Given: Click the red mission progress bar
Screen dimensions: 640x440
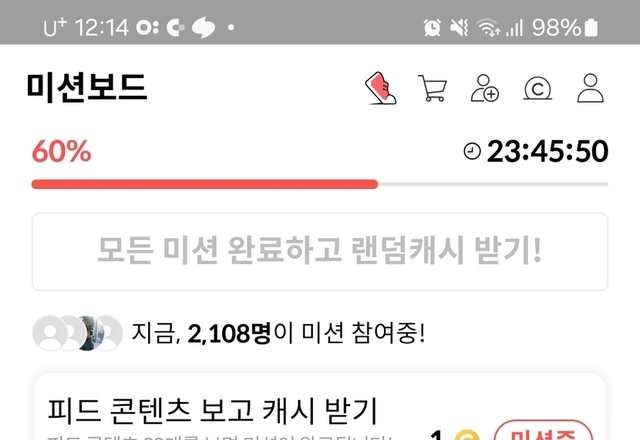Looking at the screenshot, I should 204,184.
